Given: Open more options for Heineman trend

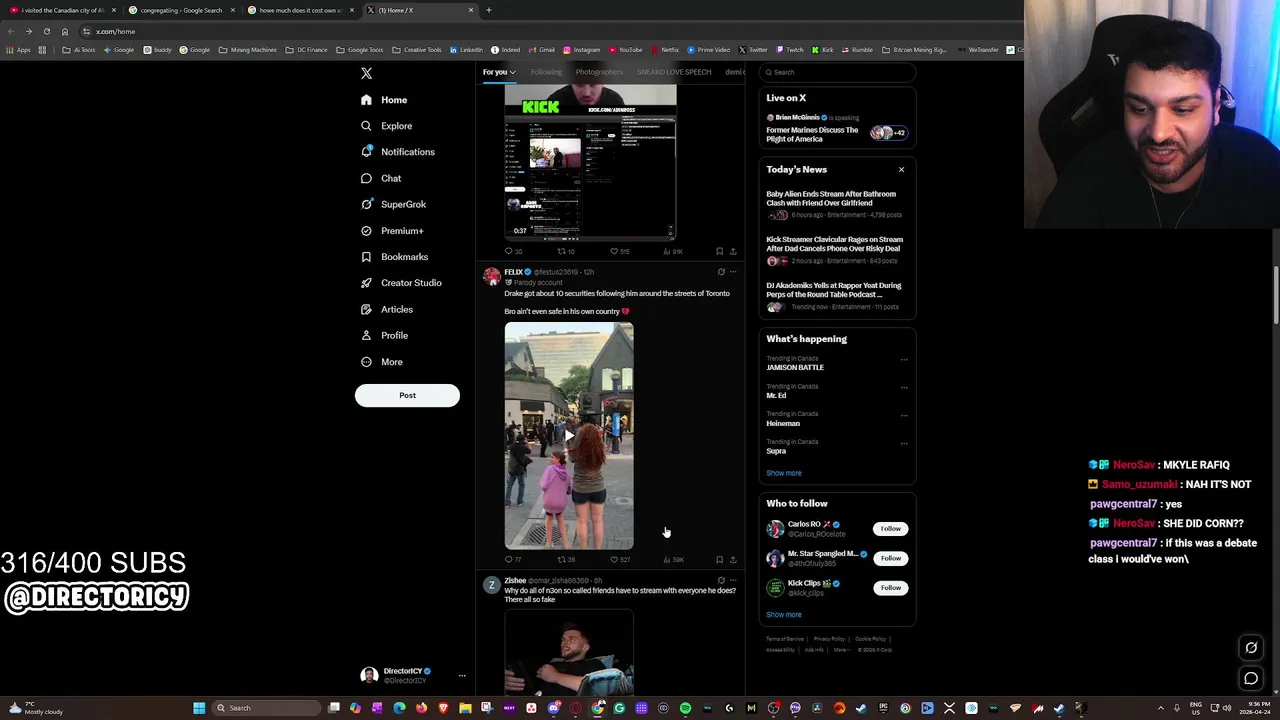Looking at the screenshot, I should (x=904, y=416).
